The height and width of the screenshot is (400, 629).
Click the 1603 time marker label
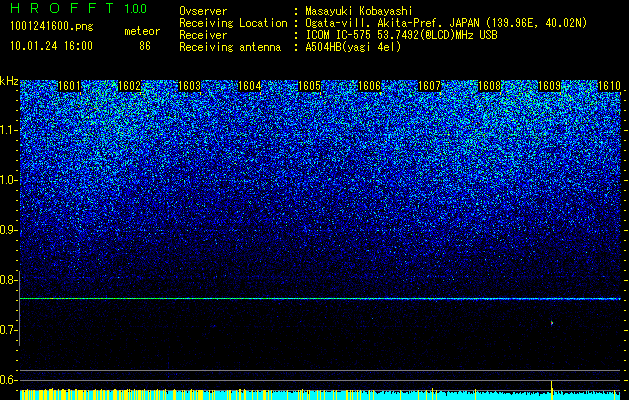tap(189, 86)
